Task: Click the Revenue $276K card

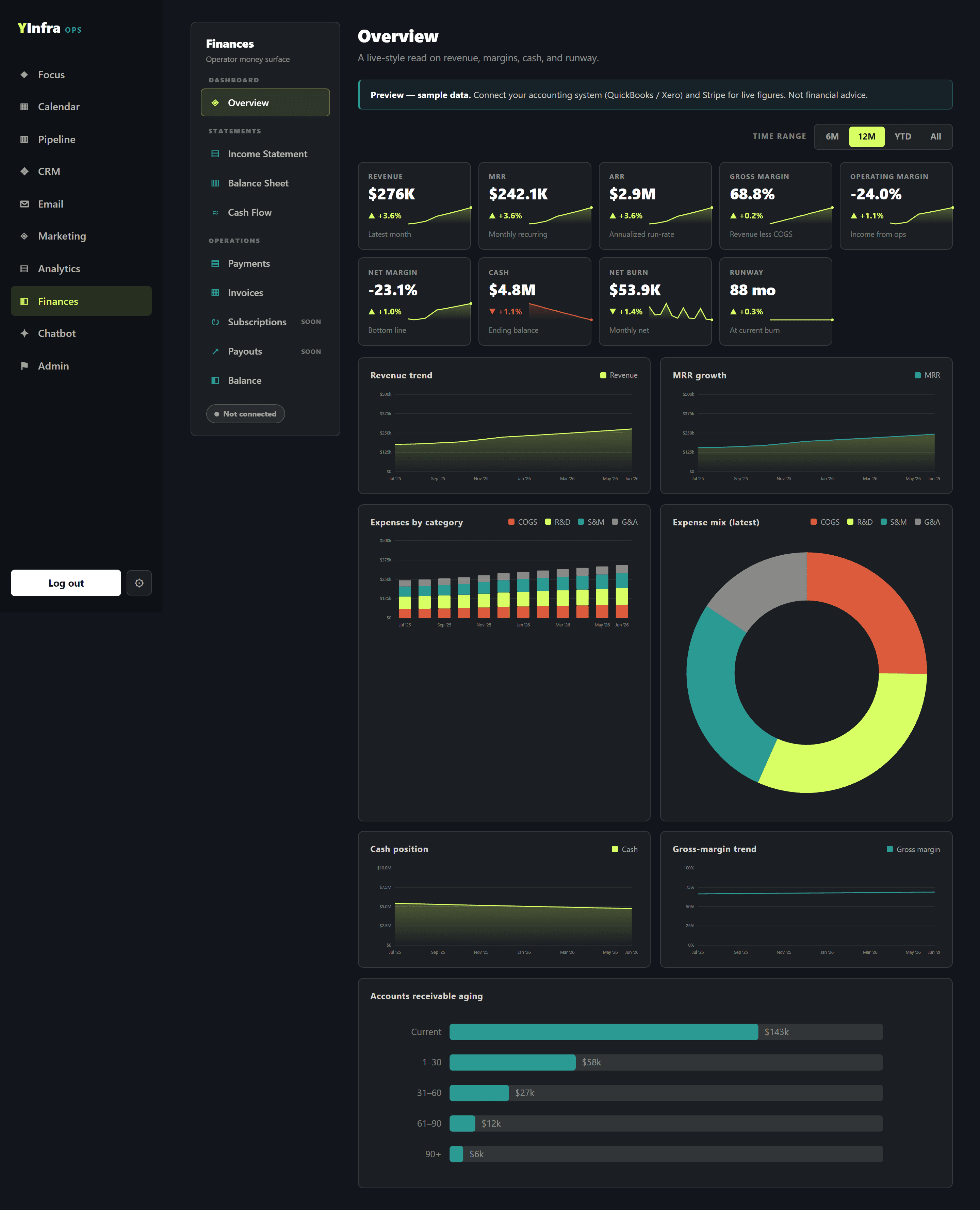Action: coord(414,206)
